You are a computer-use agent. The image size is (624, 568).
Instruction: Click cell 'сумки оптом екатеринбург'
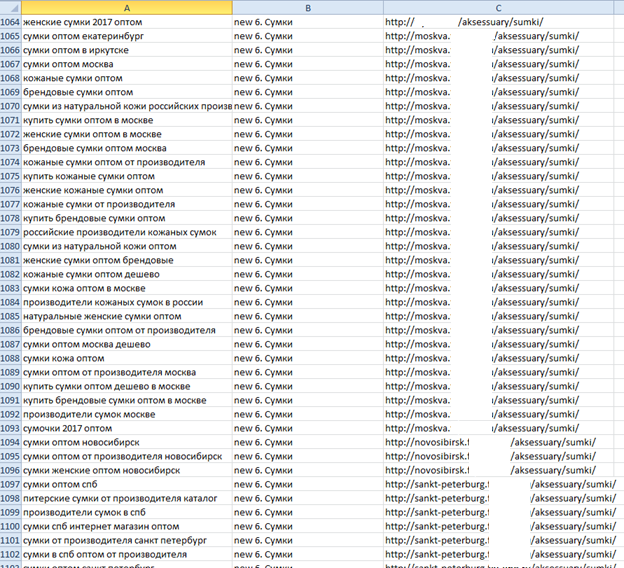click(x=127, y=36)
